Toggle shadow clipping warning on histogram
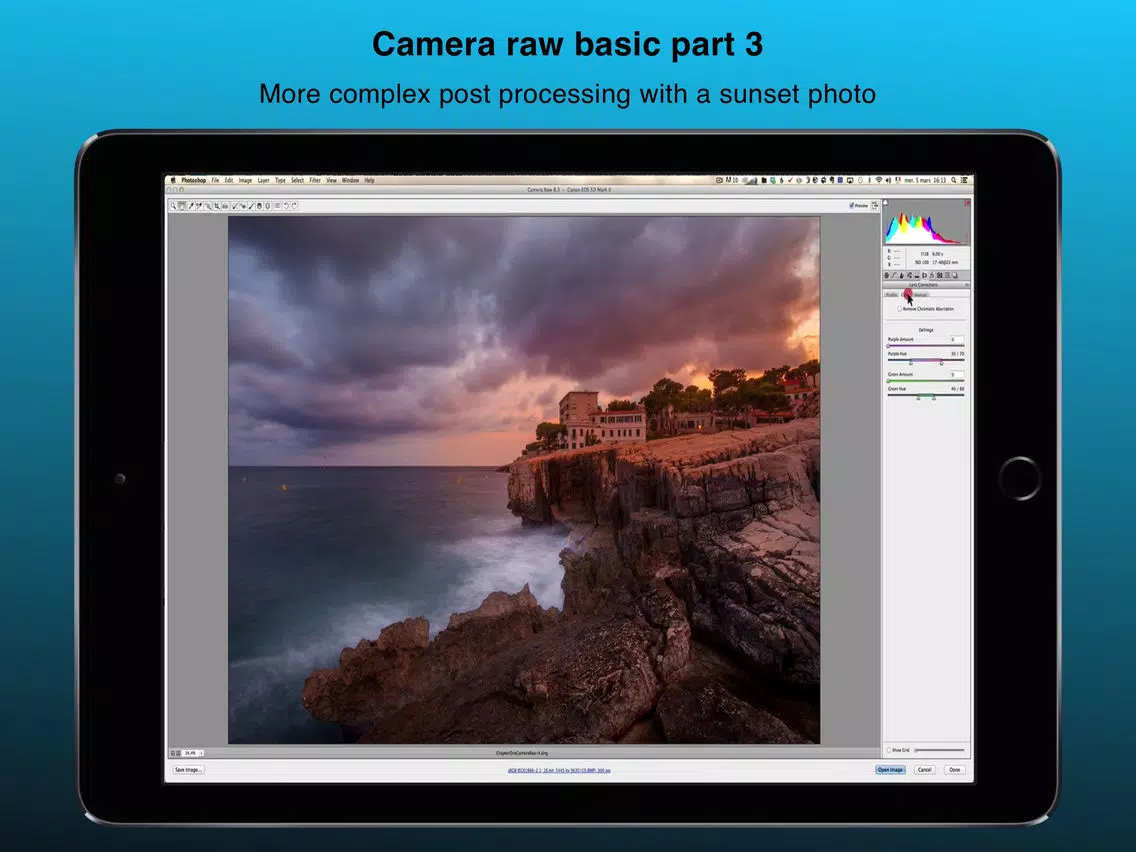This screenshot has height=852, width=1136. 885,202
